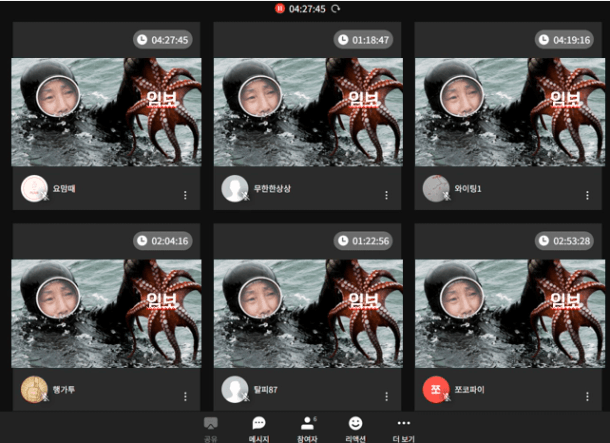Click the name text 쪼코파이
The width and height of the screenshot is (610, 443).
pyautogui.click(x=470, y=390)
